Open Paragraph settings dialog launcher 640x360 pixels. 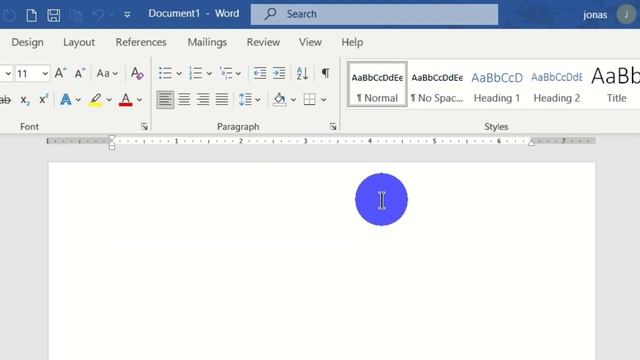point(333,127)
